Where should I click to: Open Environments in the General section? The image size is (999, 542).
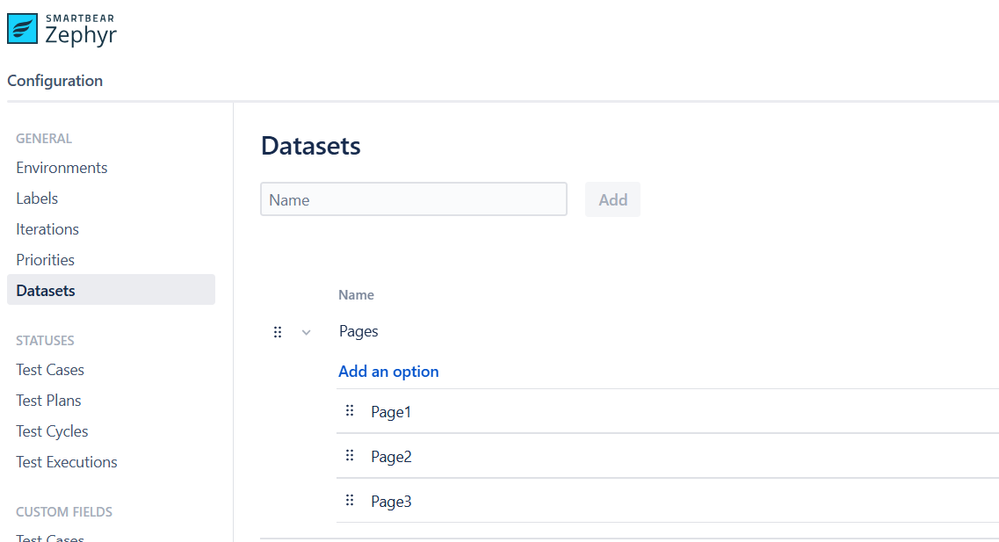[62, 168]
